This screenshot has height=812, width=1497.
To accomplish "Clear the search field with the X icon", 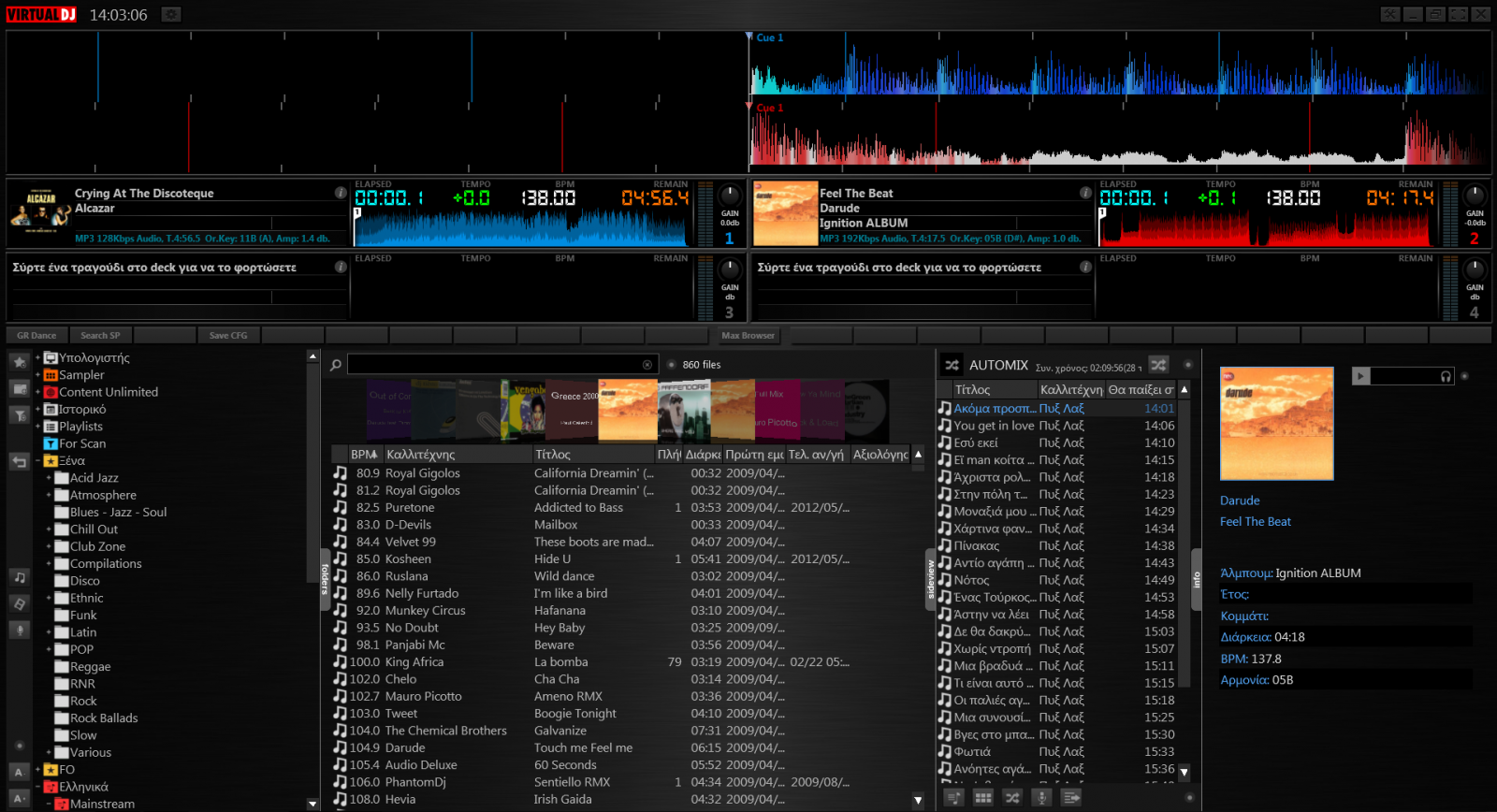I will [x=647, y=365].
